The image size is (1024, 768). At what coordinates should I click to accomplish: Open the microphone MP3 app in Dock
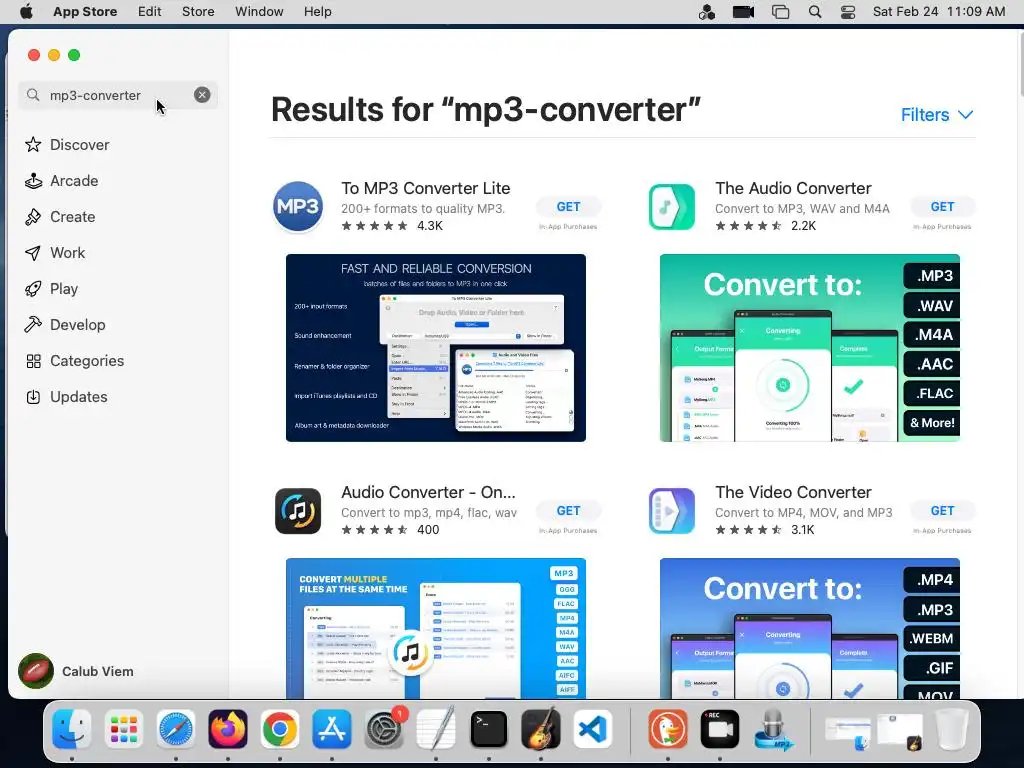[x=773, y=729]
